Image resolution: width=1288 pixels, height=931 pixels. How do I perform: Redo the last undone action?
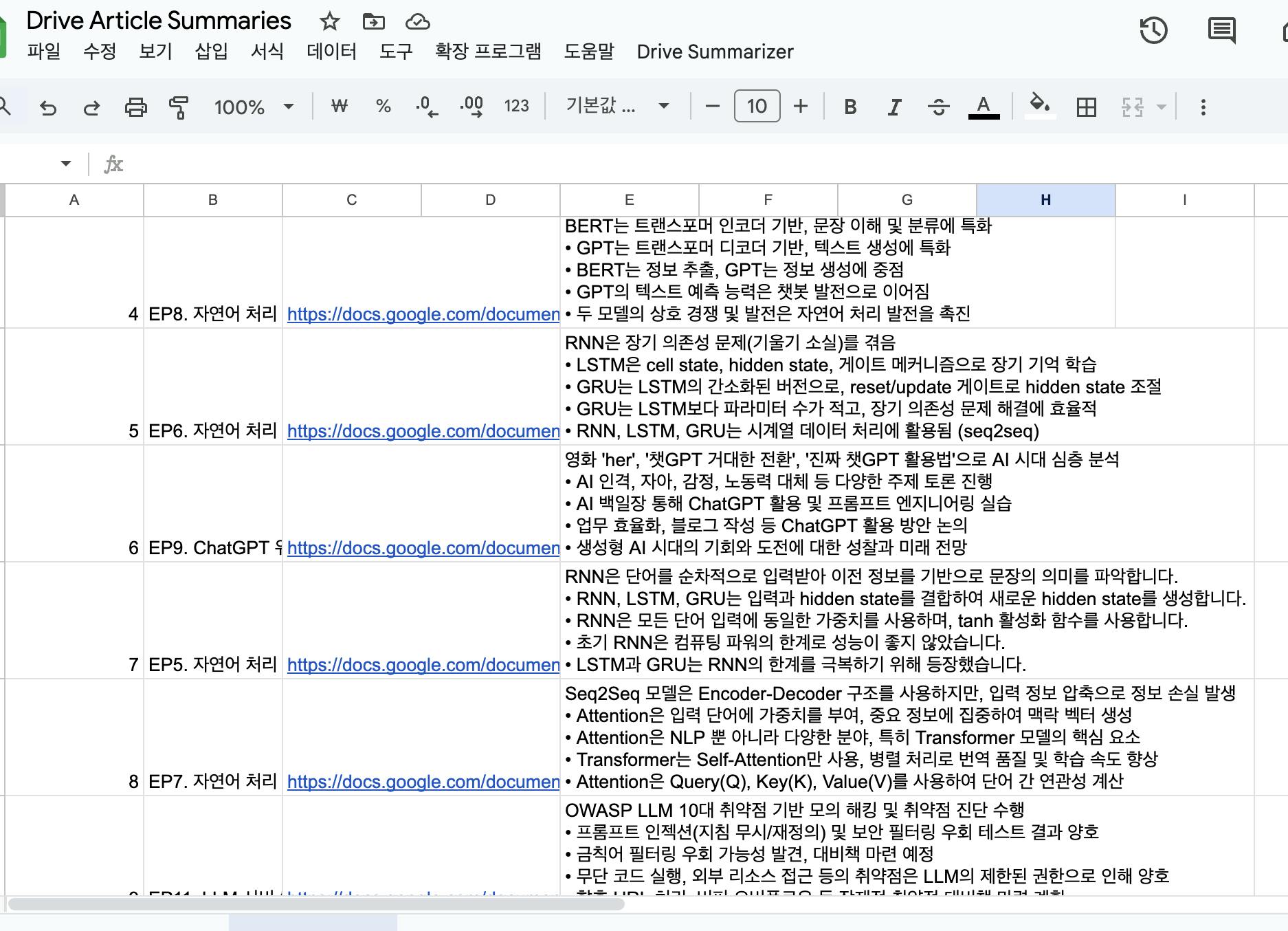91,107
